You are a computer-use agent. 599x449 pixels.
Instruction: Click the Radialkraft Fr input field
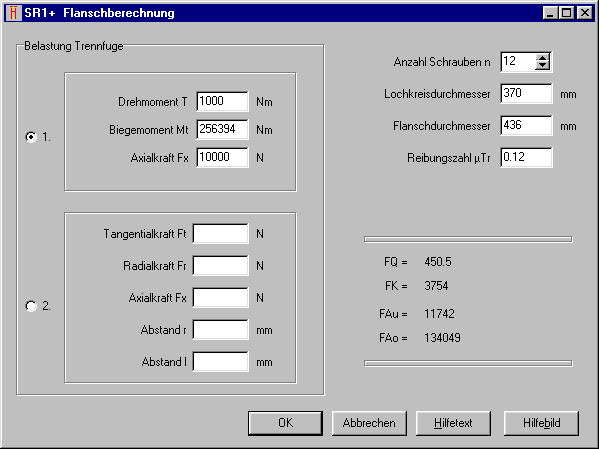220,266
